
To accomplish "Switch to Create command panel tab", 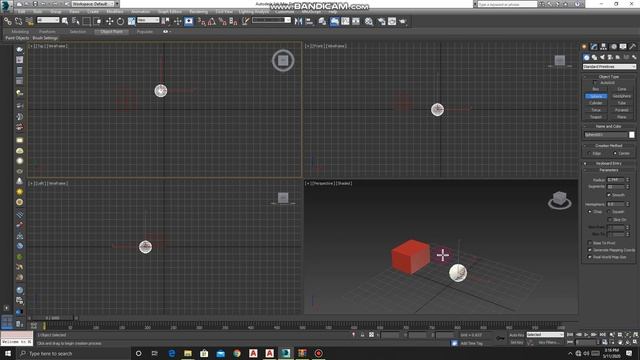I will (x=584, y=47).
